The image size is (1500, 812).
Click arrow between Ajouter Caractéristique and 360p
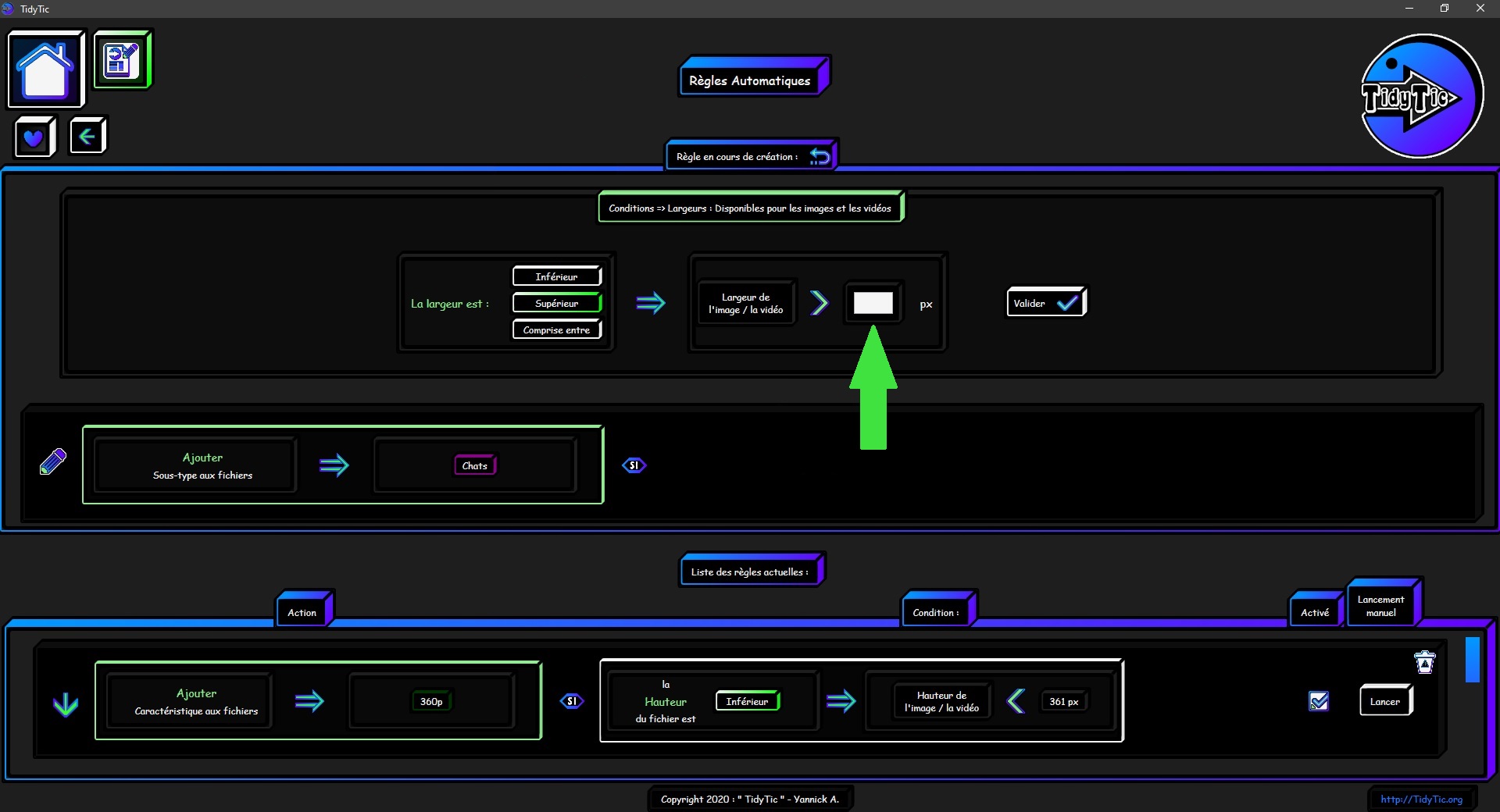click(309, 701)
